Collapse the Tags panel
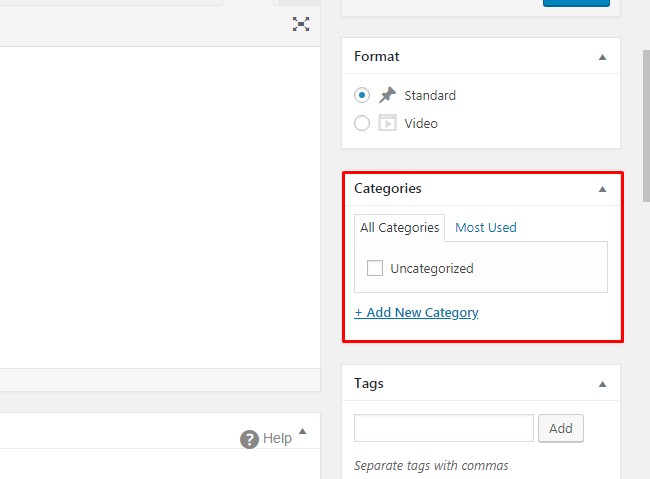650x479 pixels. (602, 384)
